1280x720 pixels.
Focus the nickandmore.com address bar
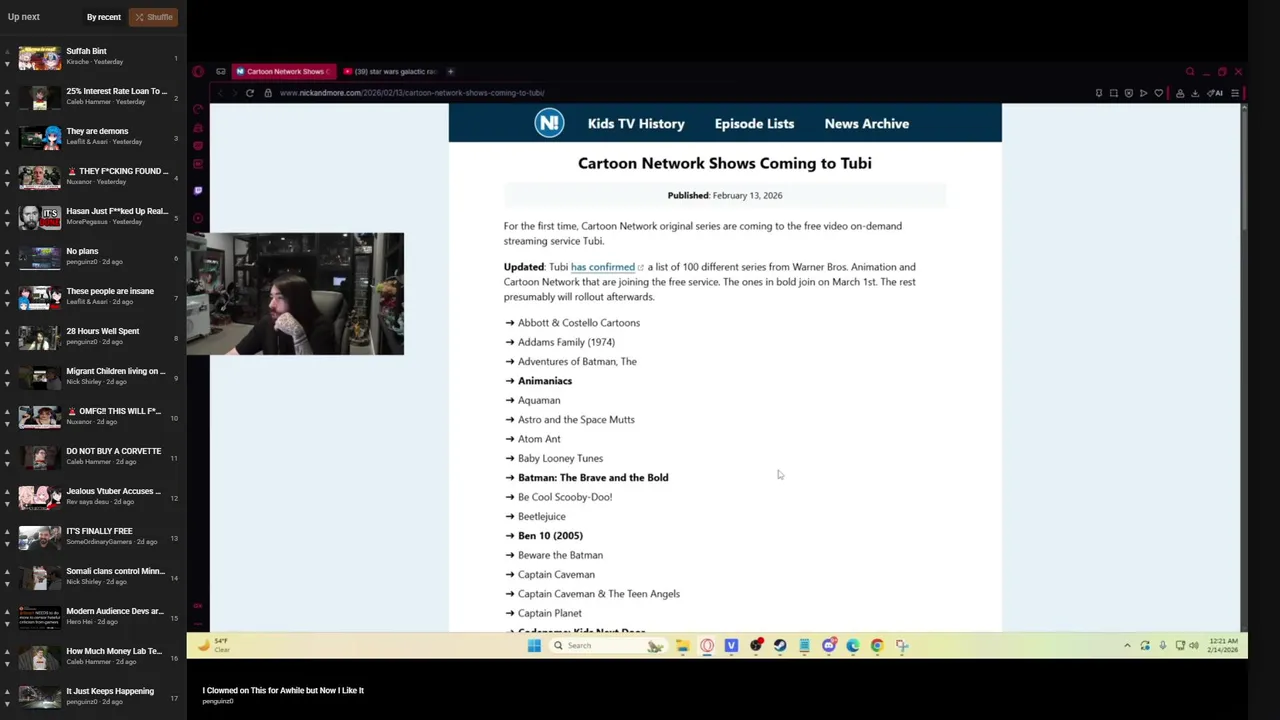(412, 93)
